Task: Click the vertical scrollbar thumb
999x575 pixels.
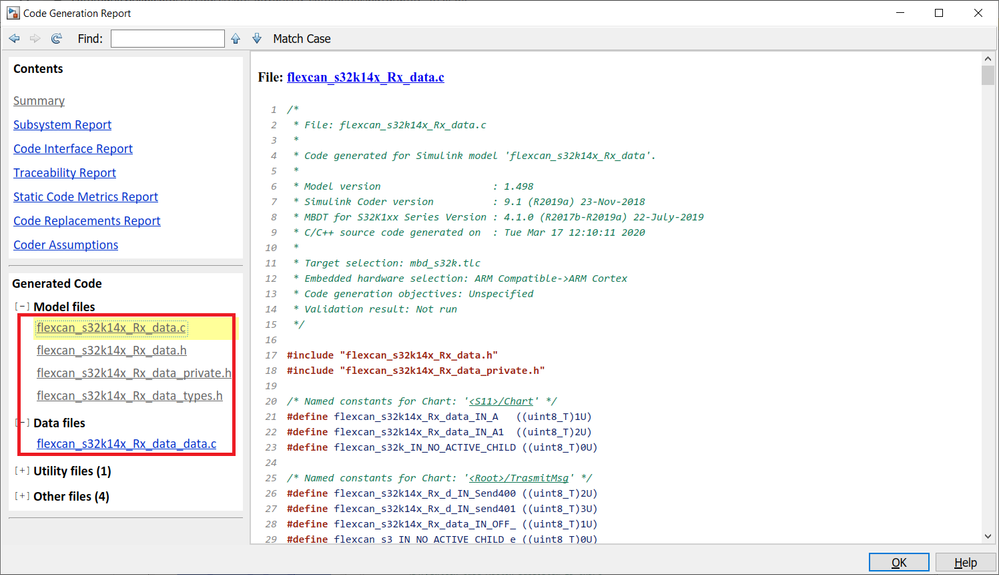Action: click(x=988, y=75)
